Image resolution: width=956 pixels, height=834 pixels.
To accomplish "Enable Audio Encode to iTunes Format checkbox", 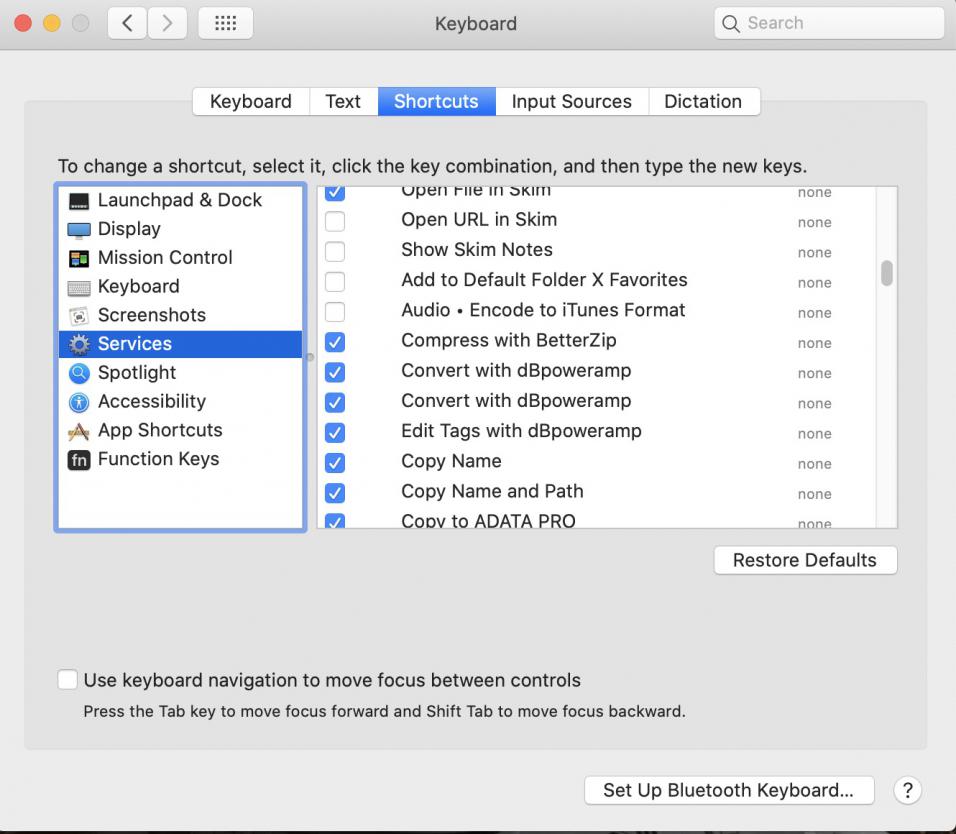I will 335,311.
